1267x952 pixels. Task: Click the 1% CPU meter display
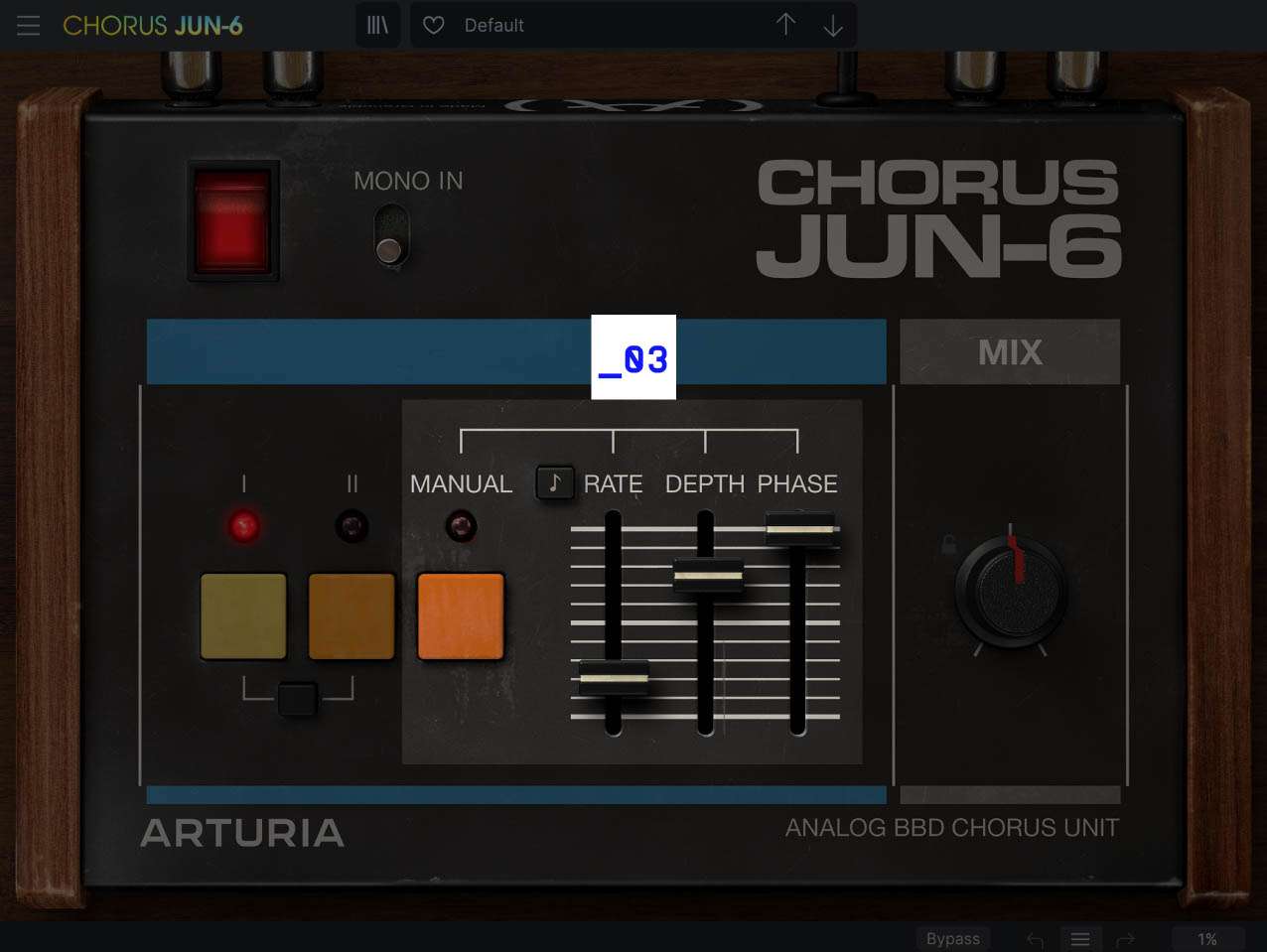pyautogui.click(x=1206, y=938)
